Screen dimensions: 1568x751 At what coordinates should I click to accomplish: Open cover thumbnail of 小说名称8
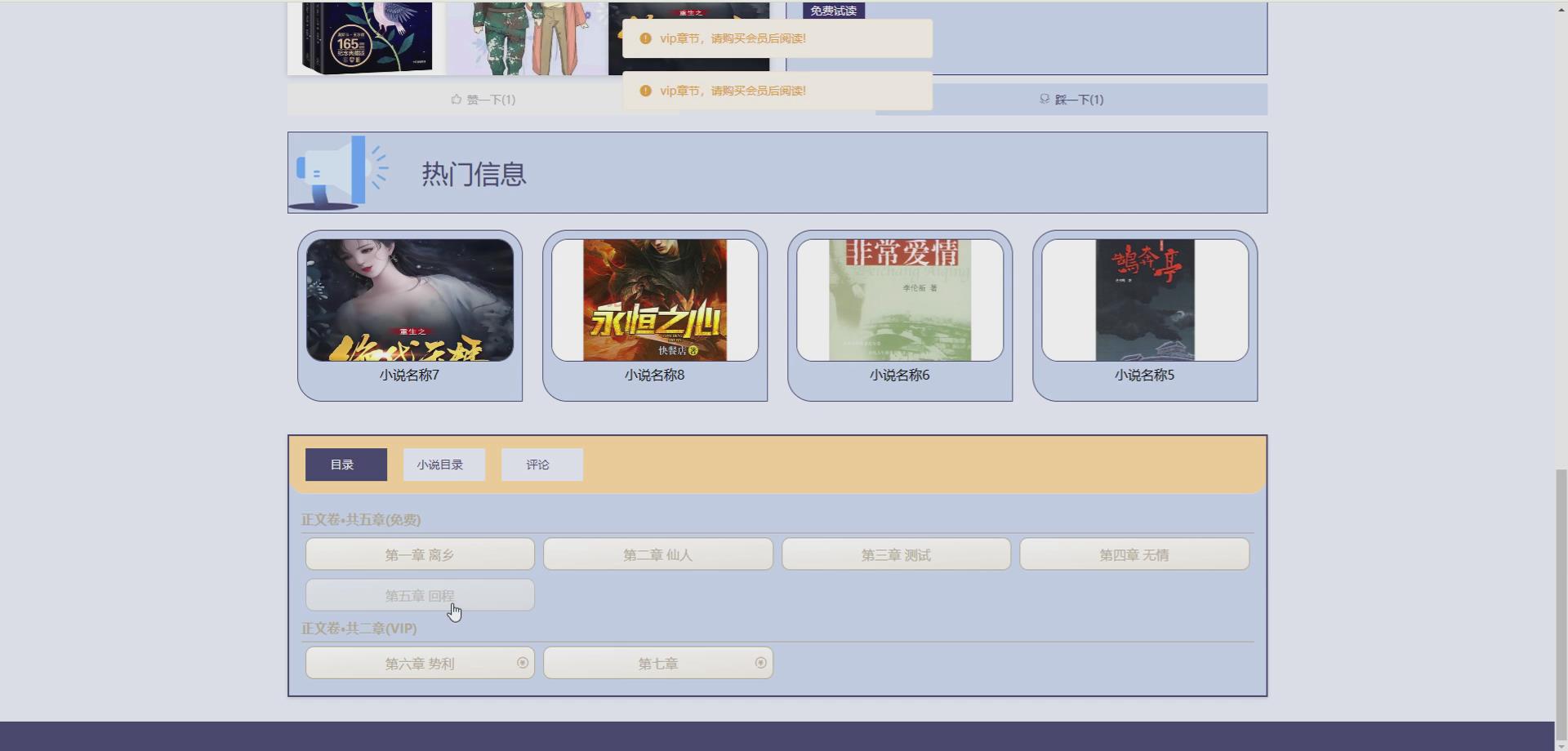tap(655, 300)
